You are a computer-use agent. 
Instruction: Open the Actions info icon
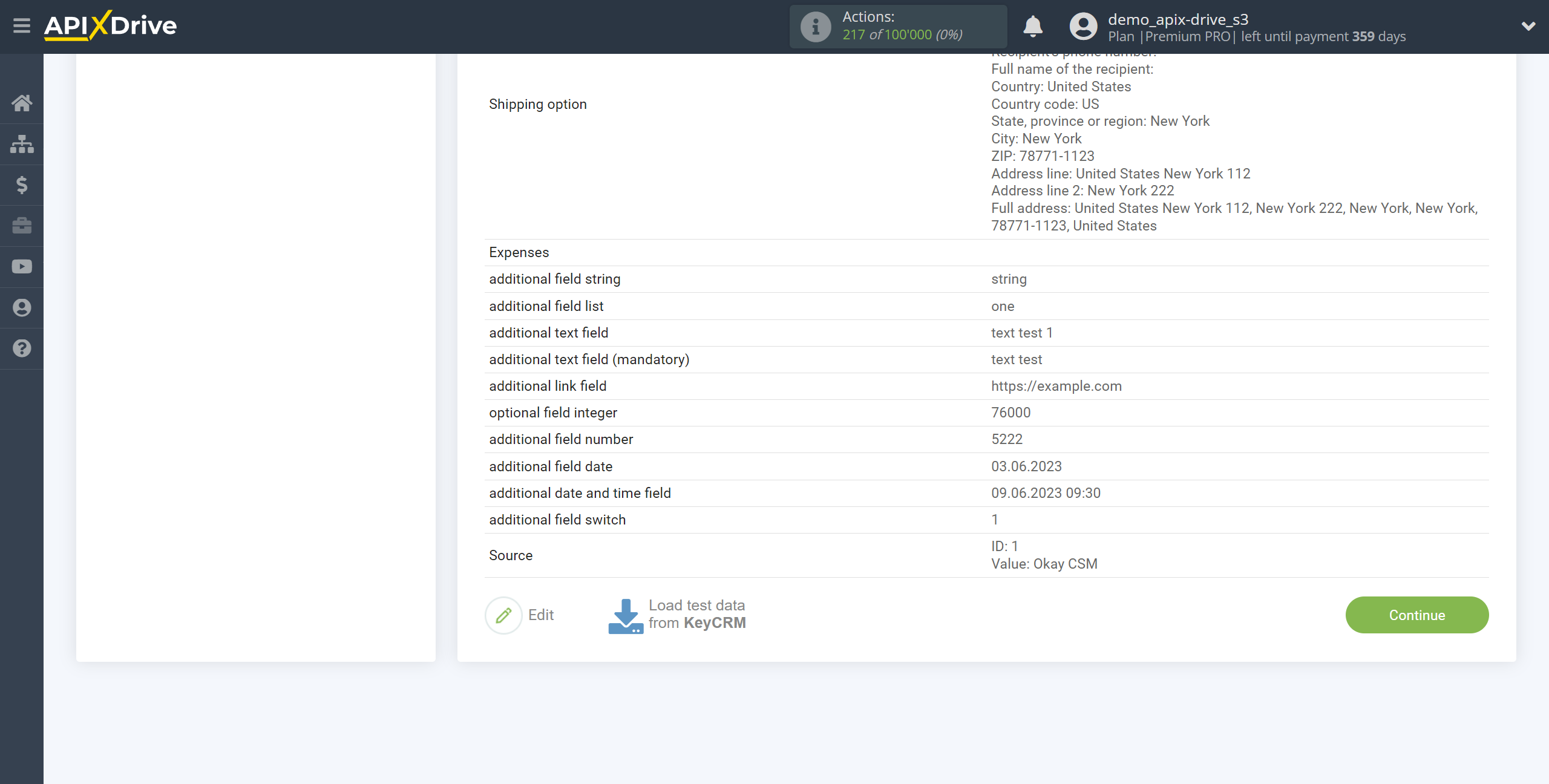point(816,27)
